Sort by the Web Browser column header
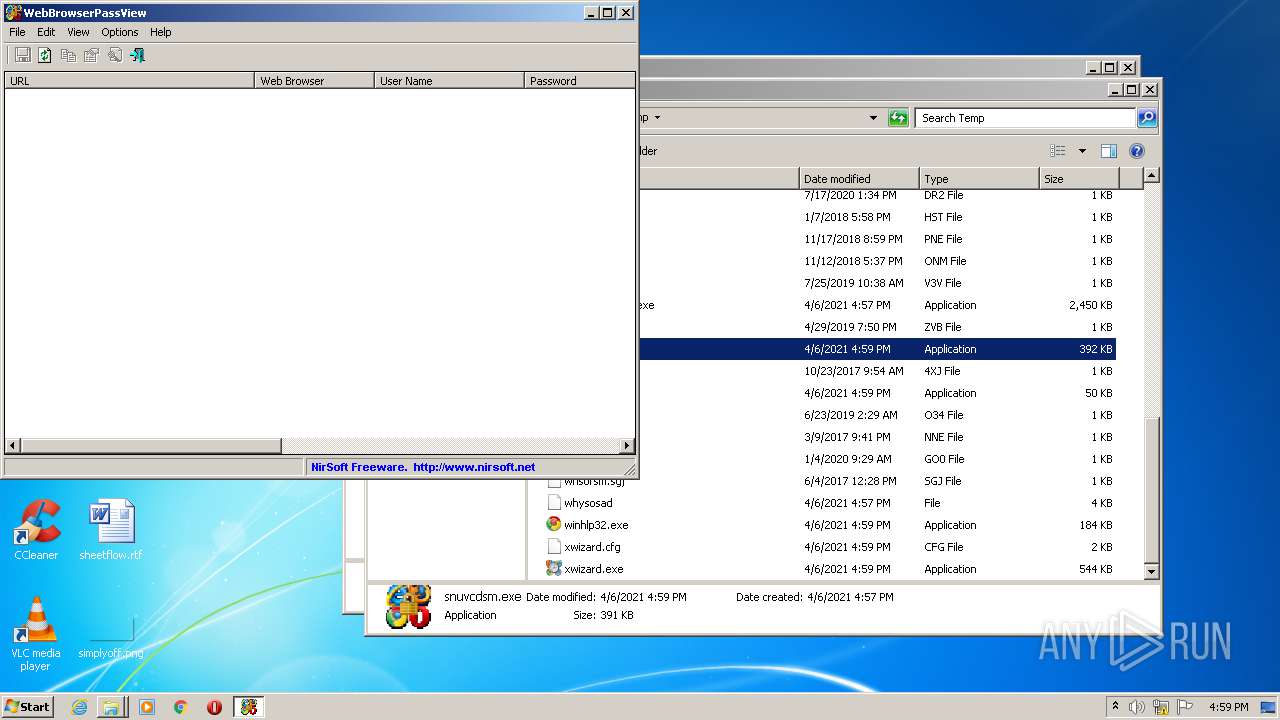Image resolution: width=1280 pixels, height=720 pixels. point(315,81)
